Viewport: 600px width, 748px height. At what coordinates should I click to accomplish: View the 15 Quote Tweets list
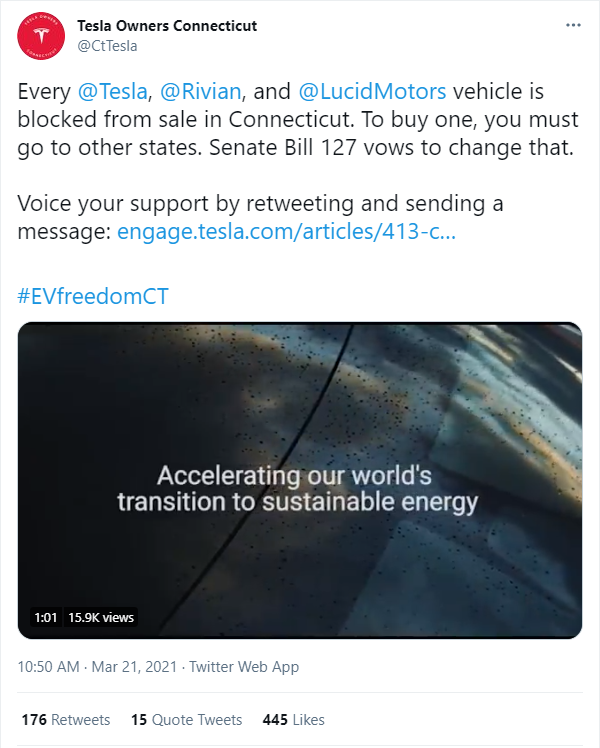[186, 719]
